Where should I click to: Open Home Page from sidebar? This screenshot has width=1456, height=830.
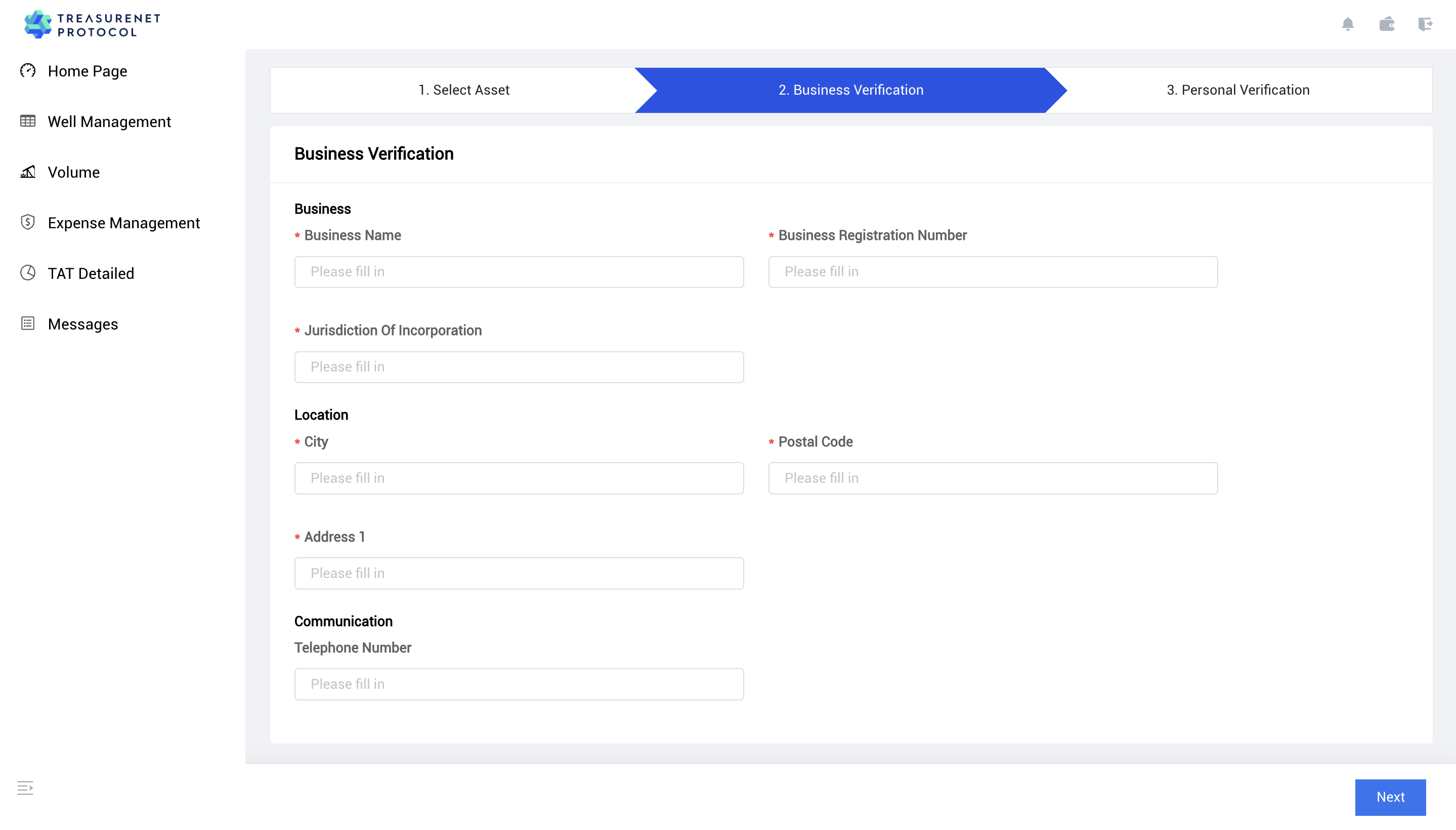[x=87, y=71]
